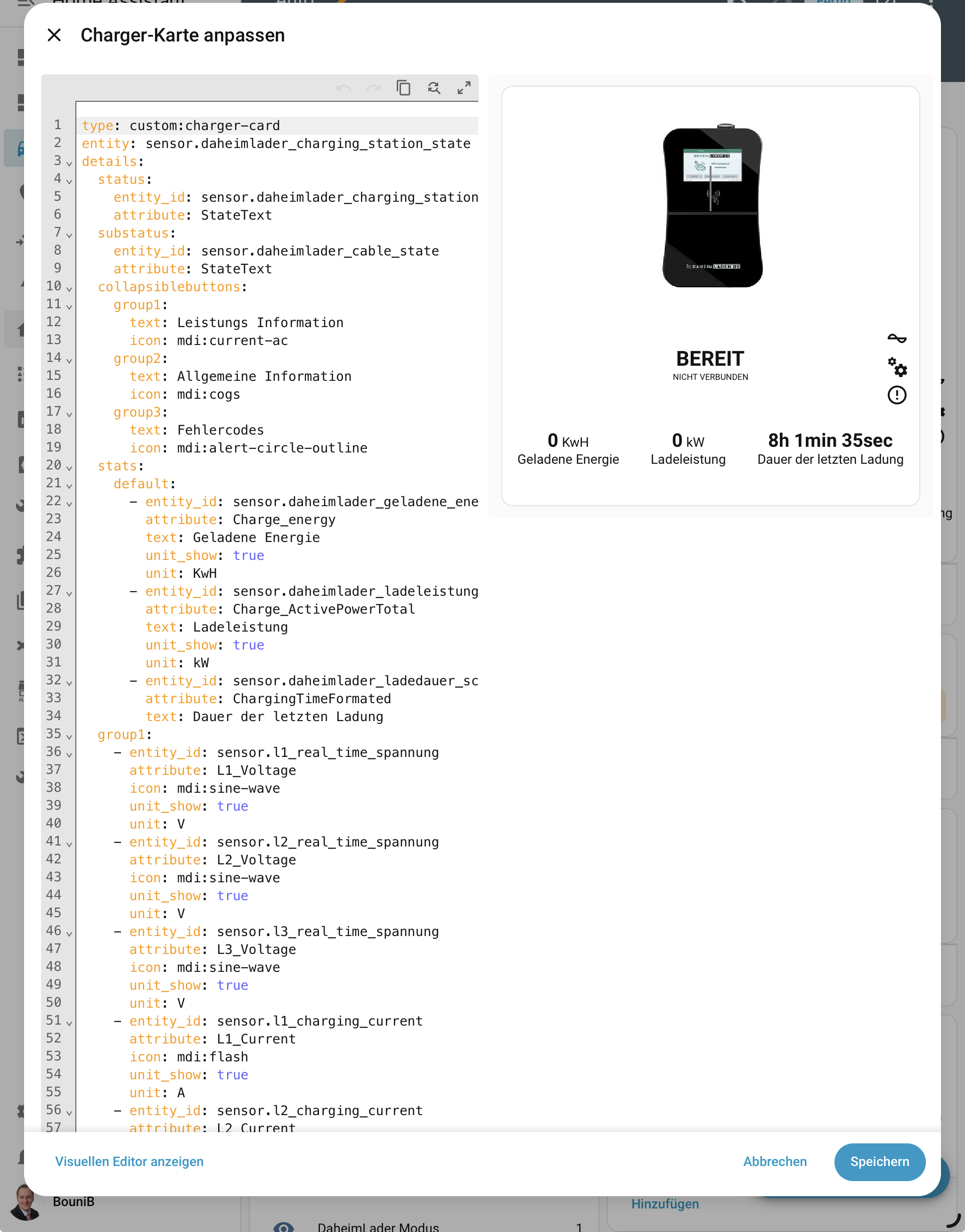Click the charger wallbox image in preview
This screenshot has width=965, height=1232.
(x=712, y=206)
